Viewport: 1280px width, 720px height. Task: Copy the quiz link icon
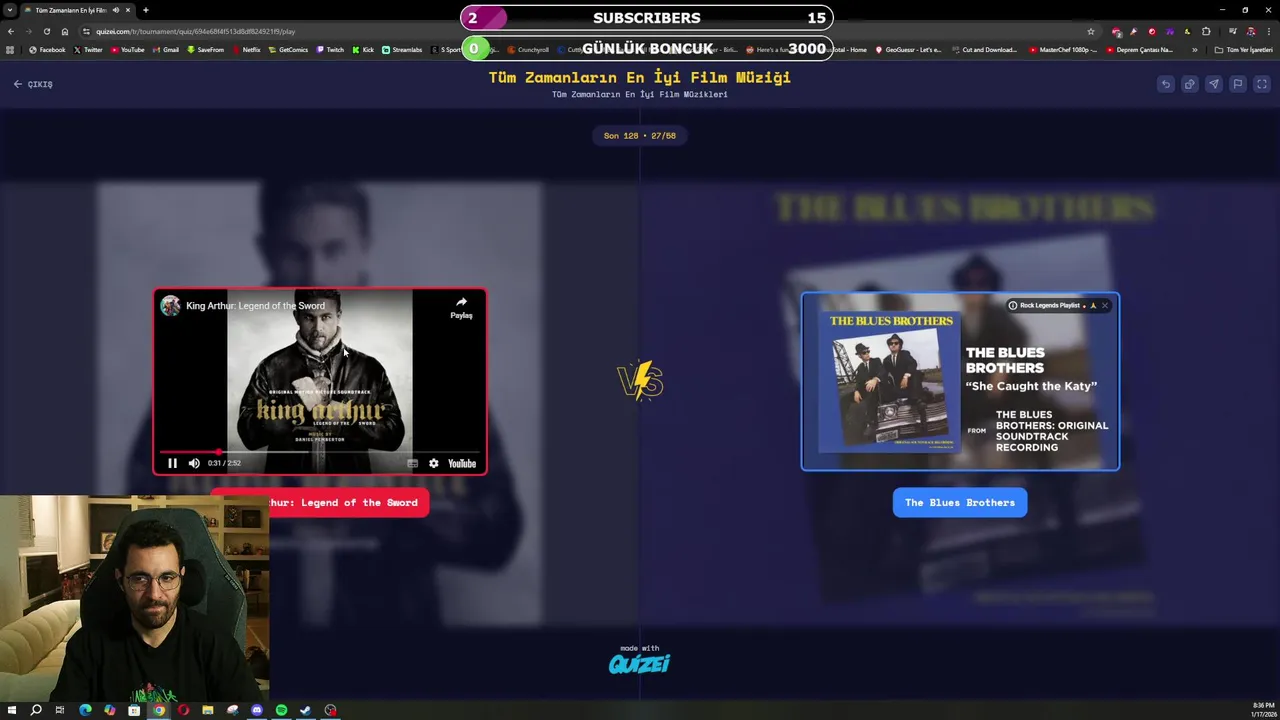tap(1190, 84)
